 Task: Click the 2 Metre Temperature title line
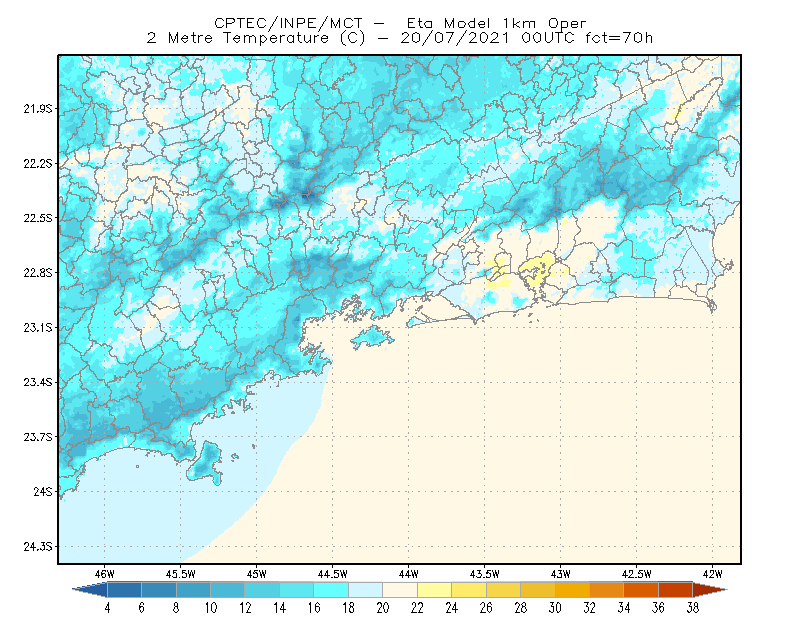pyautogui.click(x=399, y=38)
